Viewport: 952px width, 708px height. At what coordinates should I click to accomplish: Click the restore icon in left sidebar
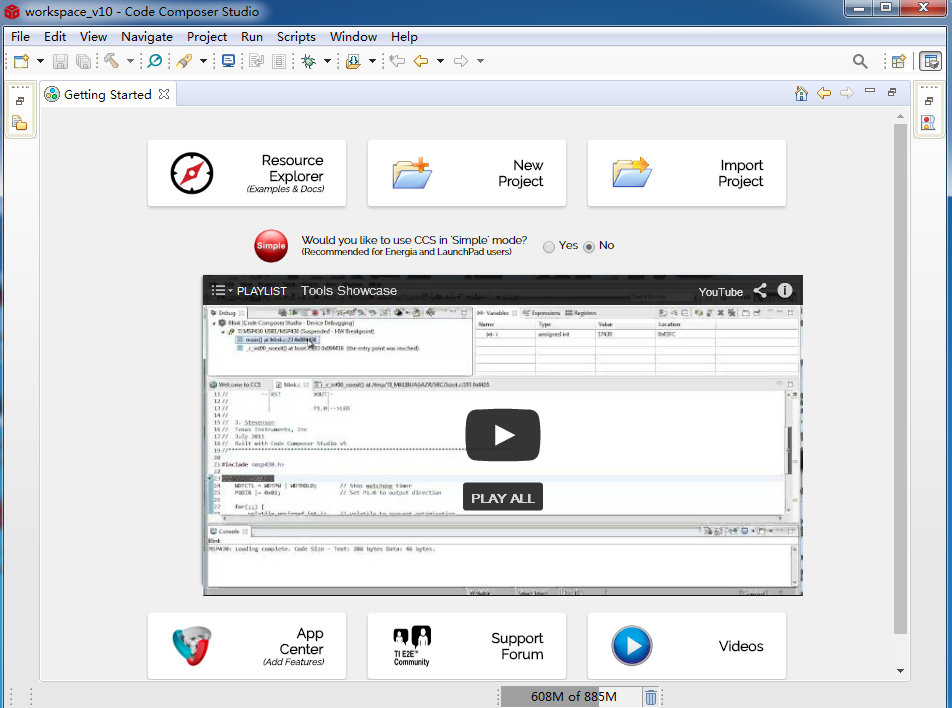(x=20, y=101)
